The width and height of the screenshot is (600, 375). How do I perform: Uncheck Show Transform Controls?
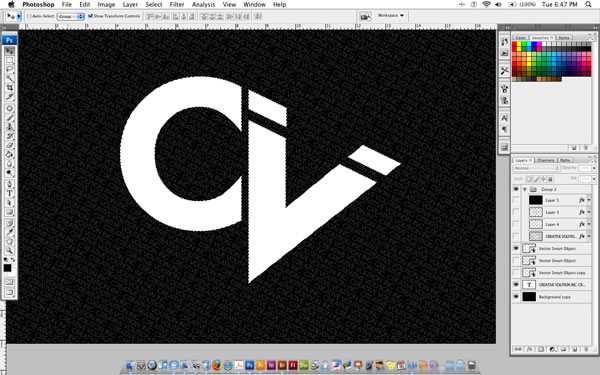[x=91, y=16]
